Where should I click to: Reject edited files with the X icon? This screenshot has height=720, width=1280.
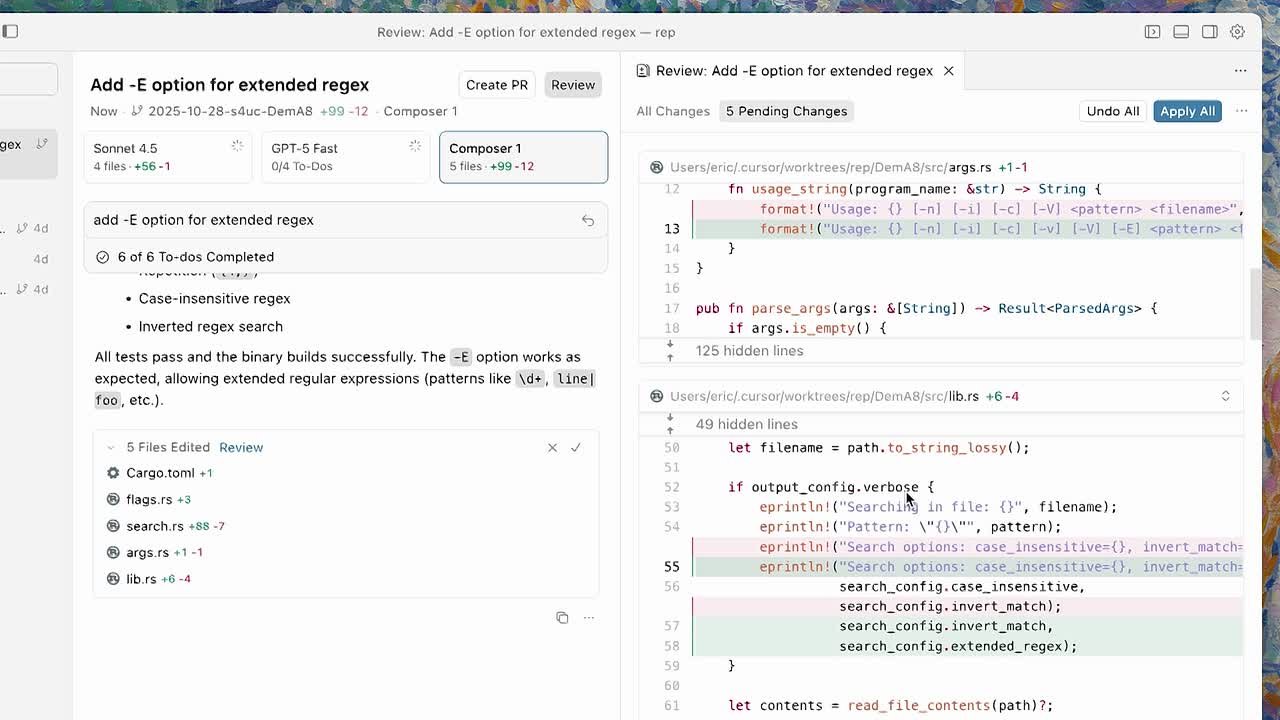(x=552, y=448)
